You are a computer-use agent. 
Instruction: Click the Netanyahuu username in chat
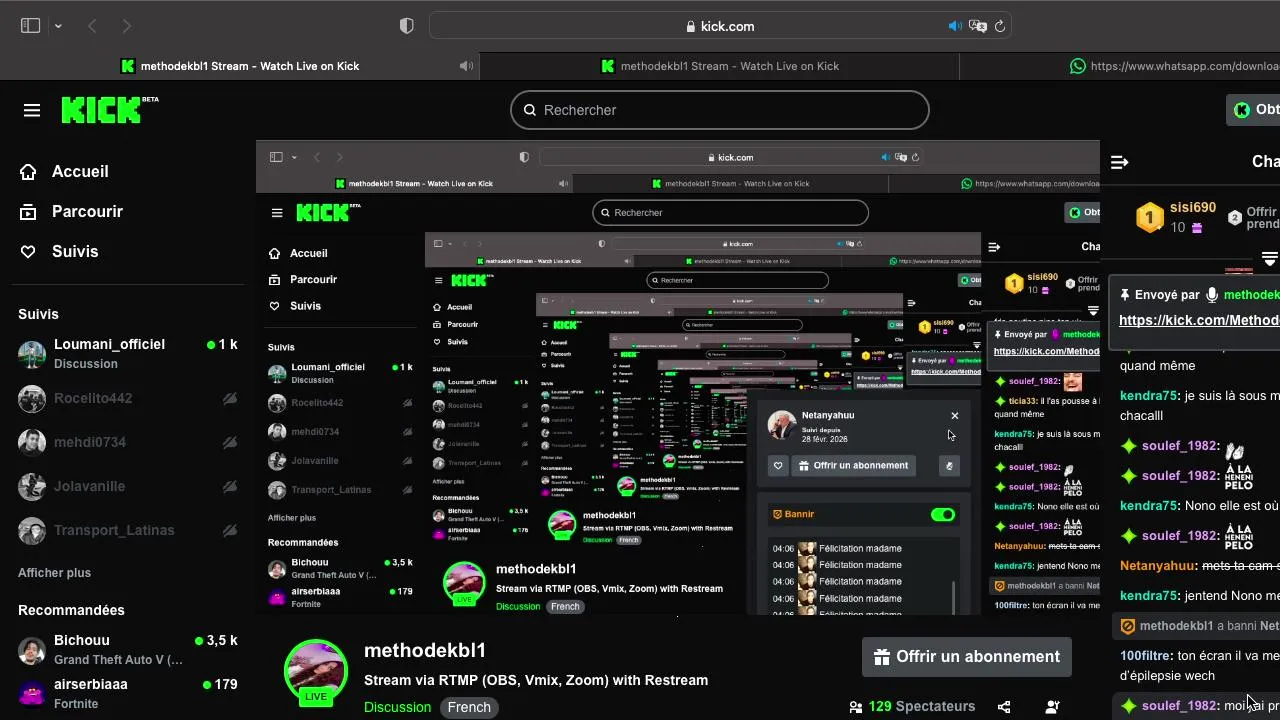[1157, 566]
